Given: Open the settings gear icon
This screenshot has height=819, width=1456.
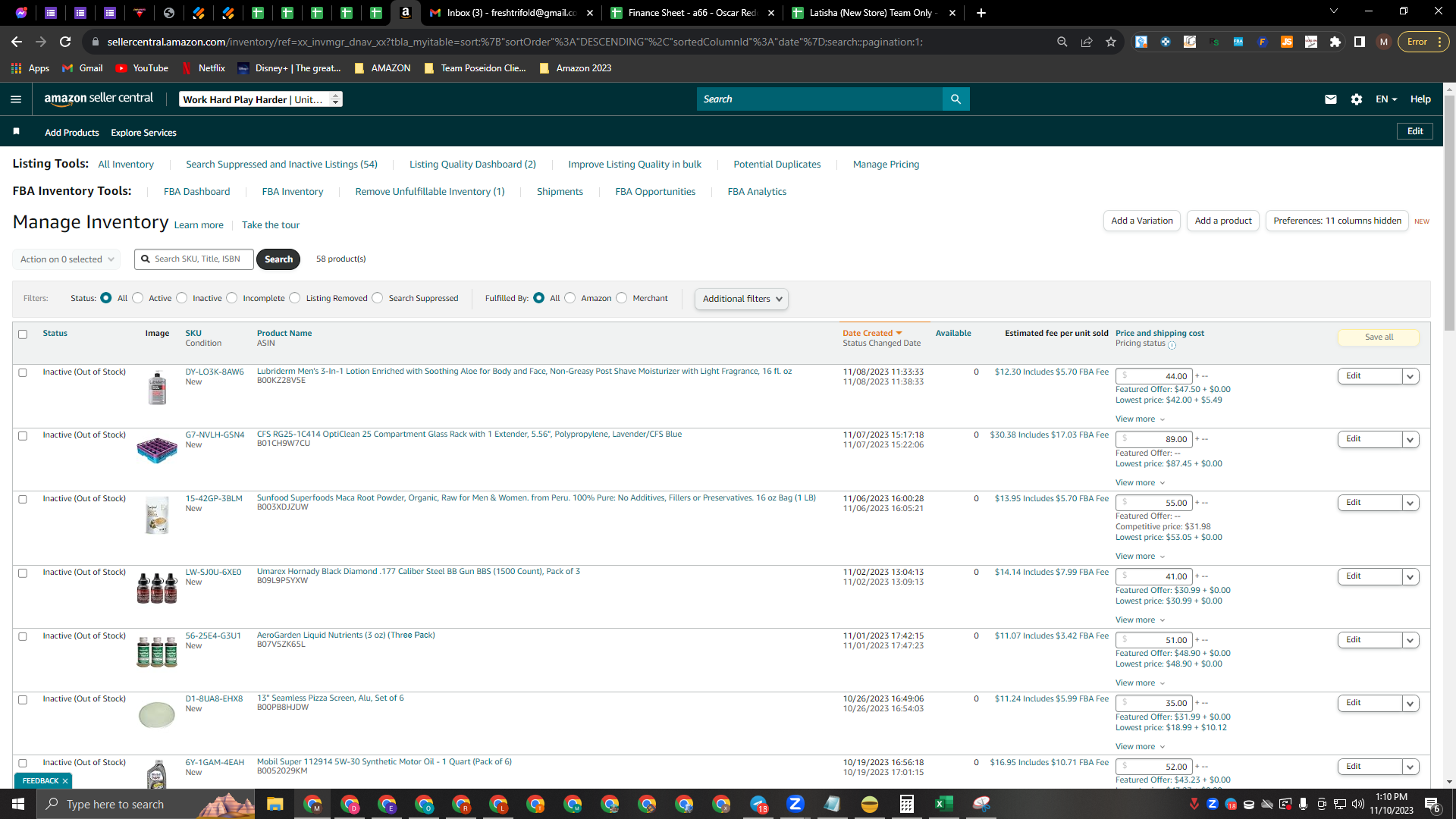Looking at the screenshot, I should point(1357,99).
